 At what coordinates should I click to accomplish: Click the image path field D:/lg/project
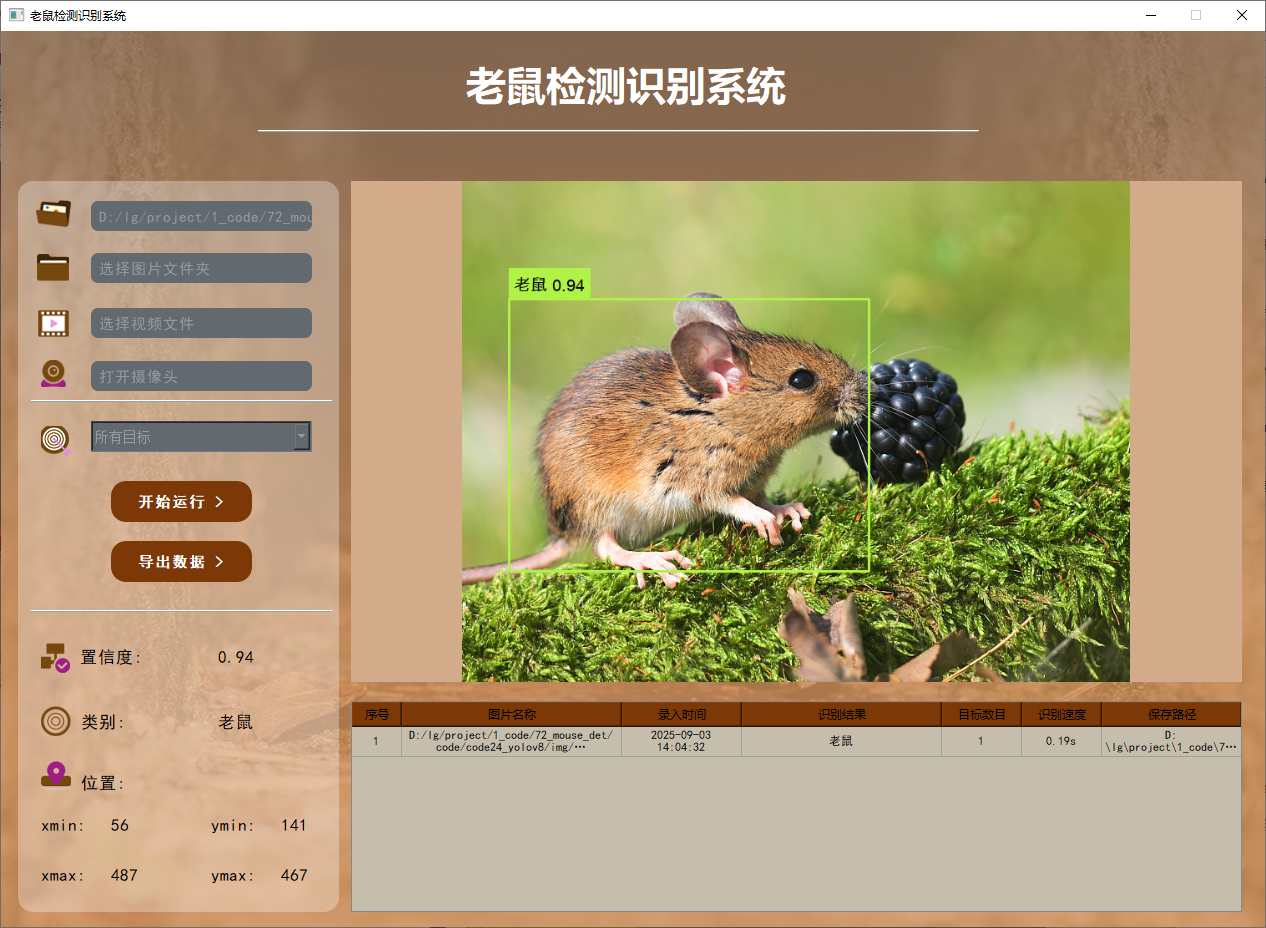click(201, 216)
